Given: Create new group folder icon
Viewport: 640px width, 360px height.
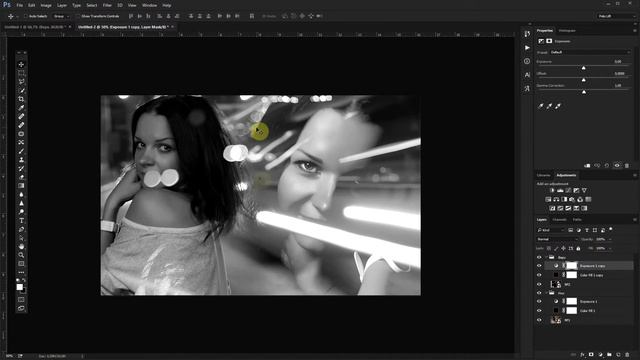Looking at the screenshot, I should click(609, 355).
